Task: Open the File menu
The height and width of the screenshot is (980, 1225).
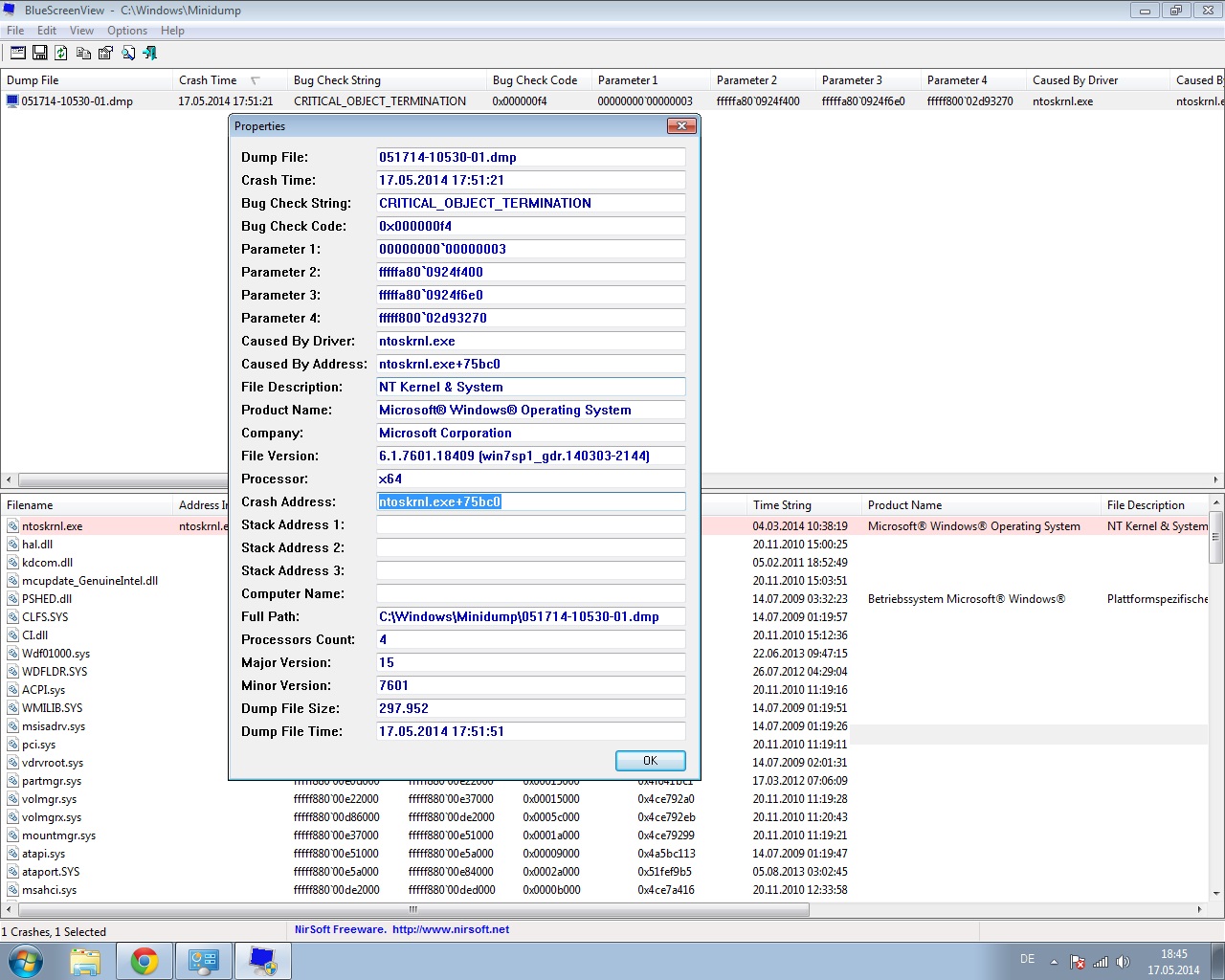Action: click(x=15, y=31)
